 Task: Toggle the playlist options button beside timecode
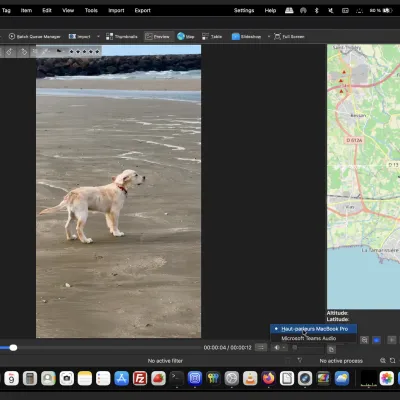pos(261,348)
